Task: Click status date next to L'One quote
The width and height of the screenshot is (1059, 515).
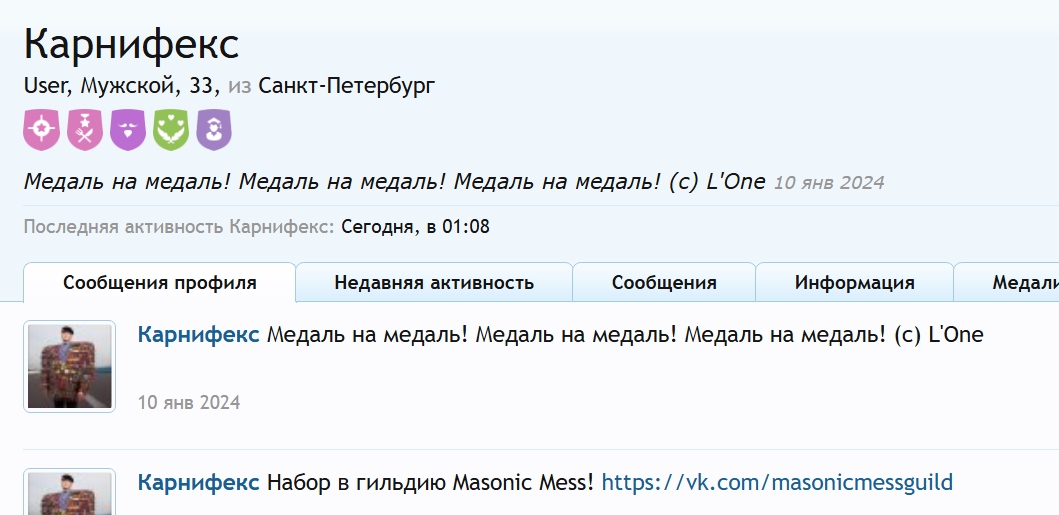Action: tap(829, 182)
